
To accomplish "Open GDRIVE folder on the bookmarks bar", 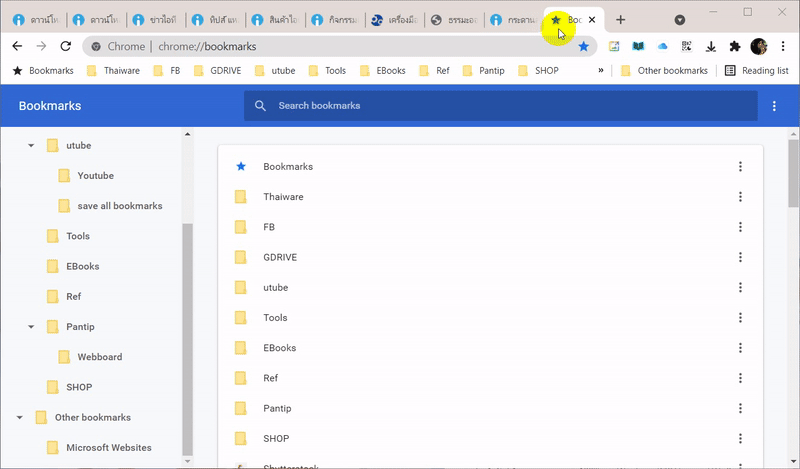I will coord(218,70).
